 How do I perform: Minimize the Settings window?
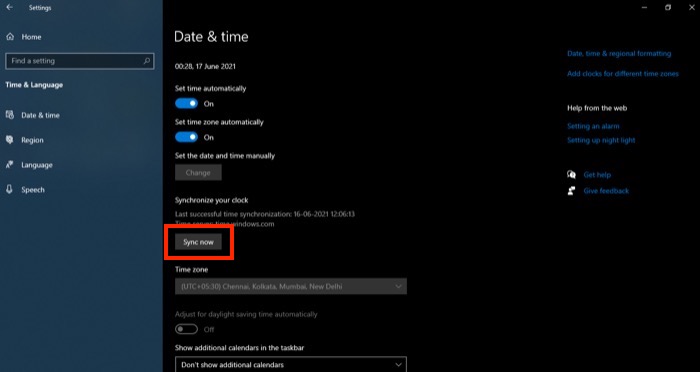(644, 8)
